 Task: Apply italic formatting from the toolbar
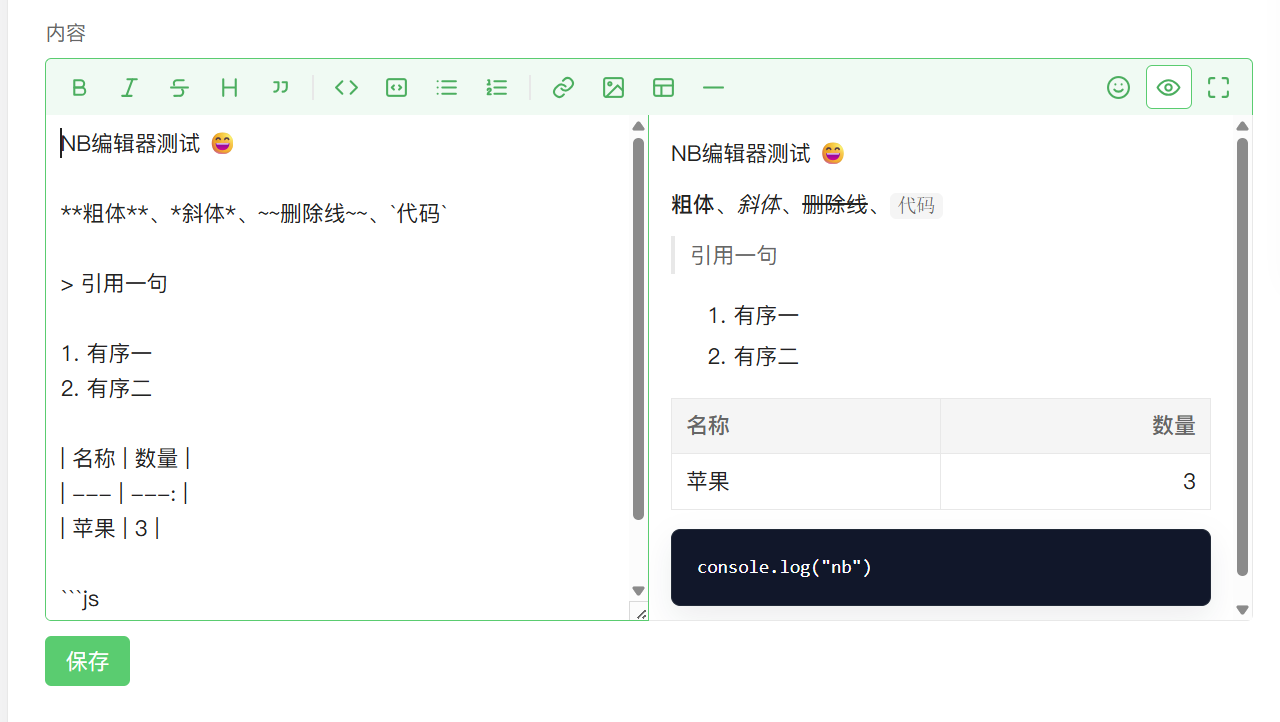pos(129,88)
